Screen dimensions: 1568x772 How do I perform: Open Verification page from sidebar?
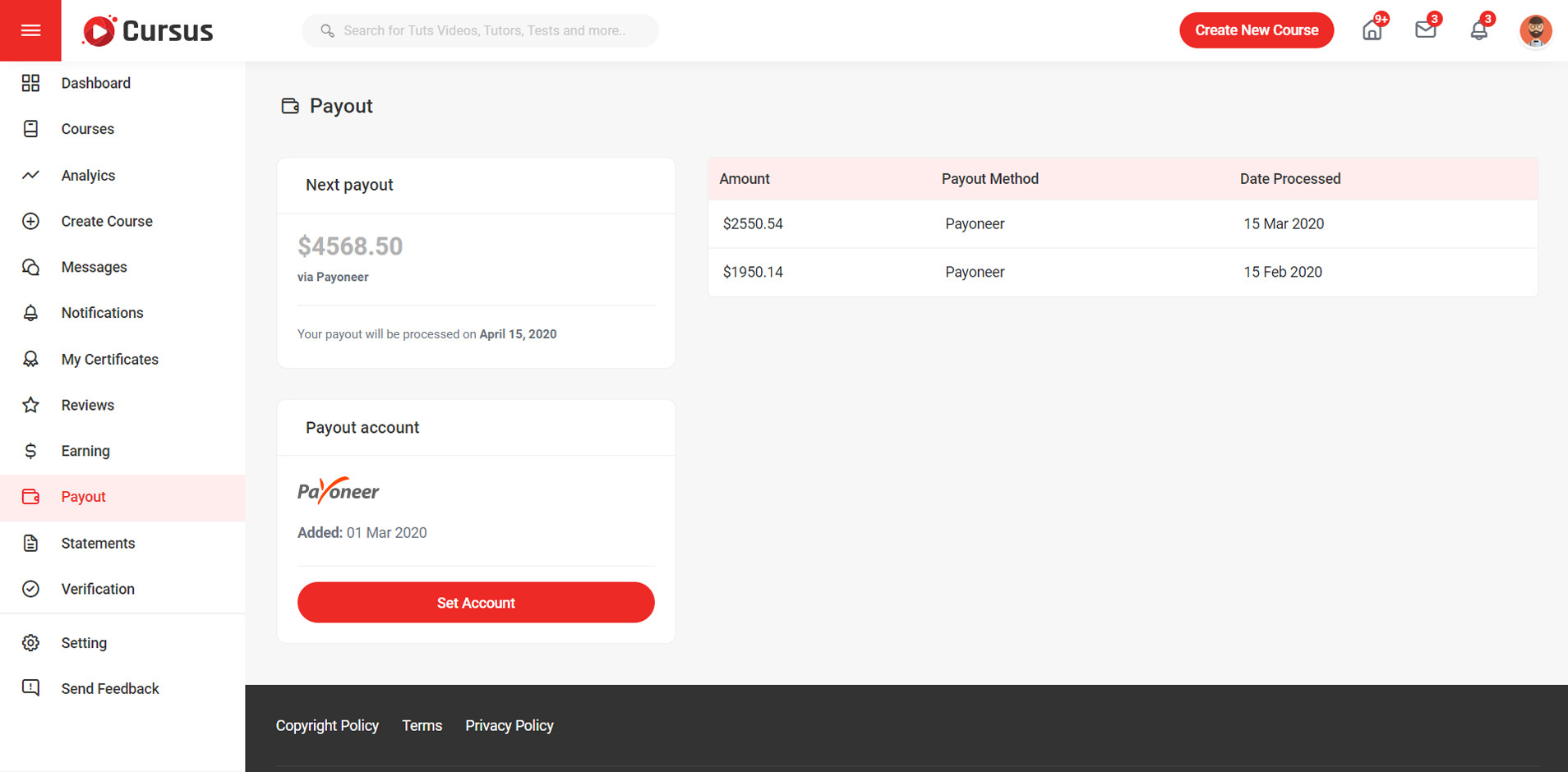[98, 590]
